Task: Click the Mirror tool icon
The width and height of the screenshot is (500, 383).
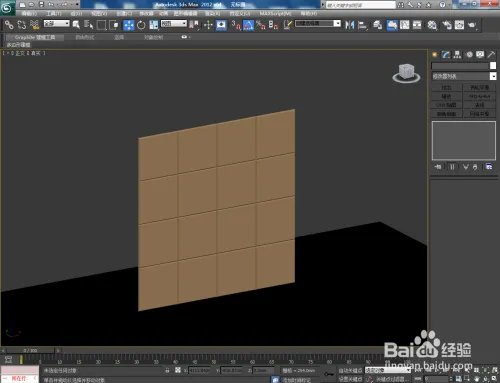Action: pyautogui.click(x=350, y=25)
